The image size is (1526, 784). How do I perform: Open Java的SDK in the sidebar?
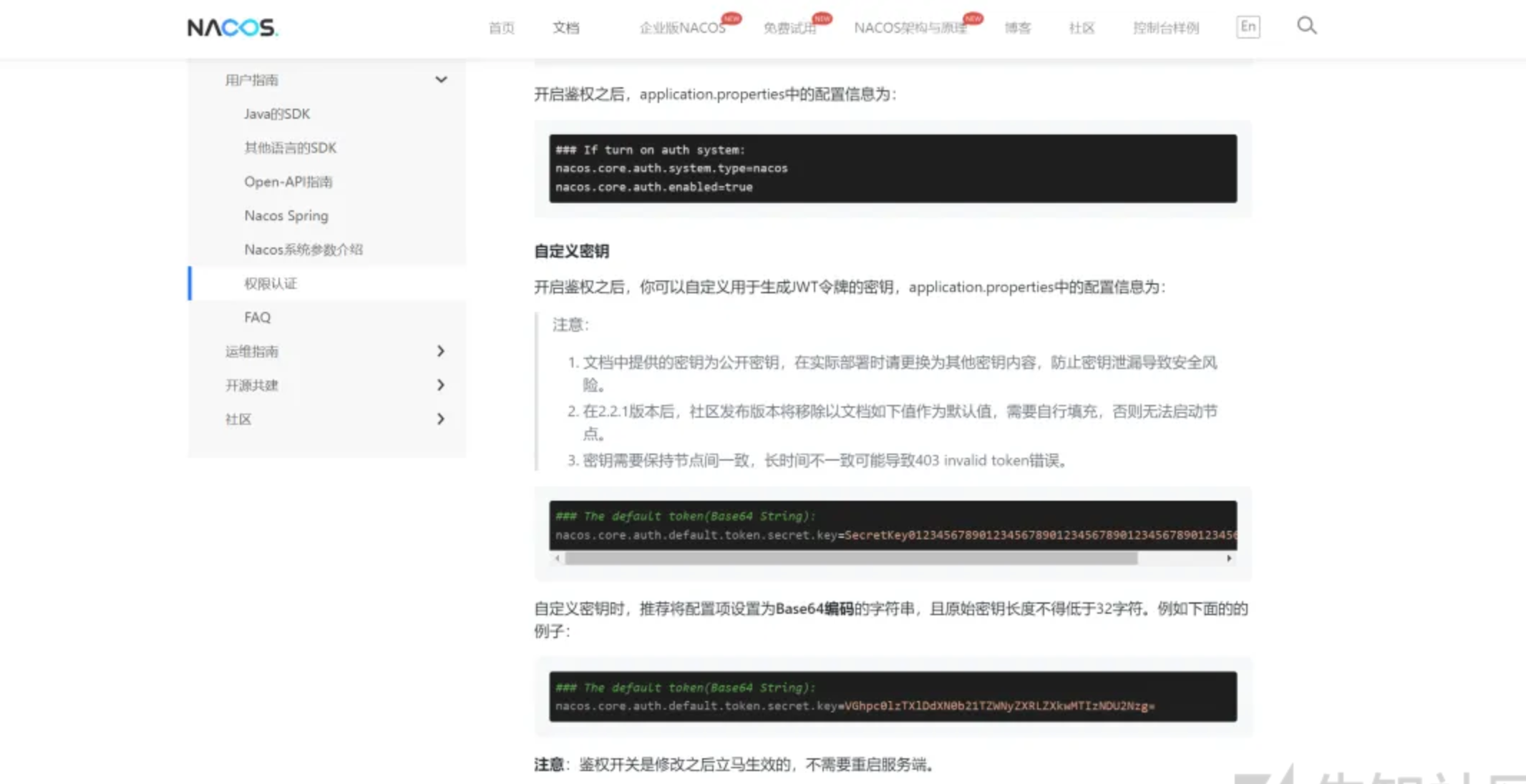tap(277, 114)
